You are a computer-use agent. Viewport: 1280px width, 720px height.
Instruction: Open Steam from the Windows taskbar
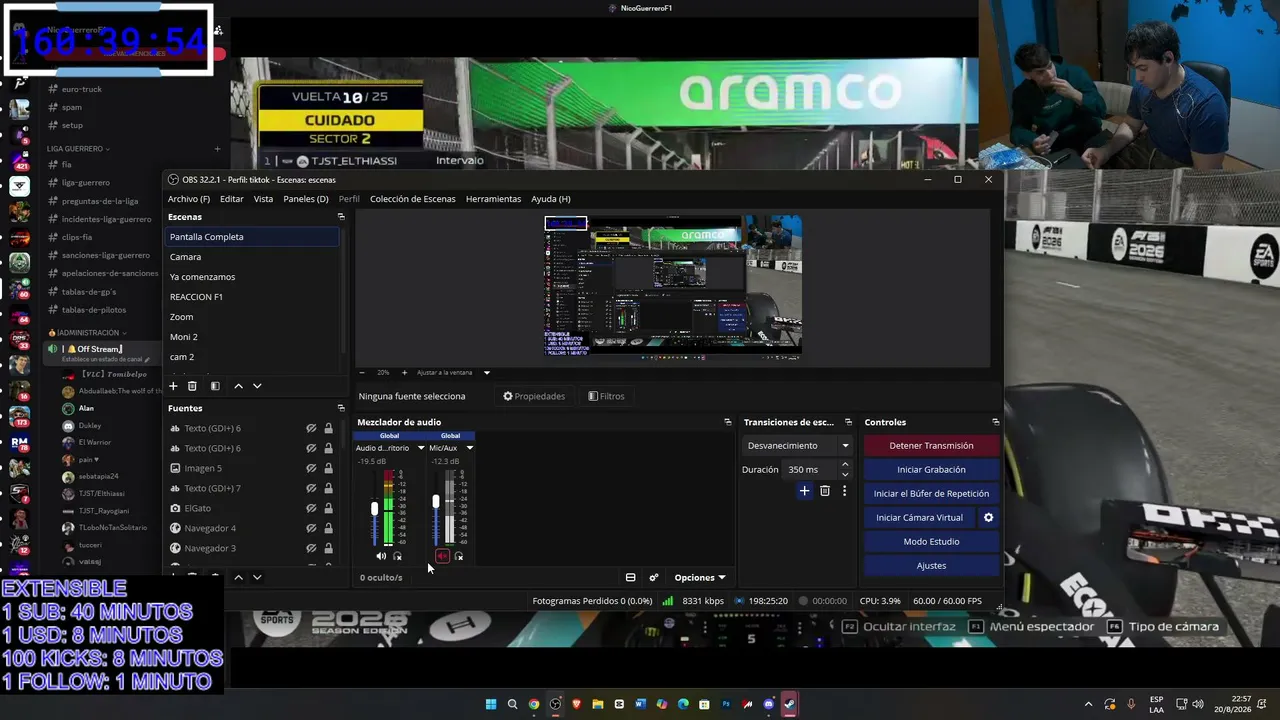tap(790, 704)
